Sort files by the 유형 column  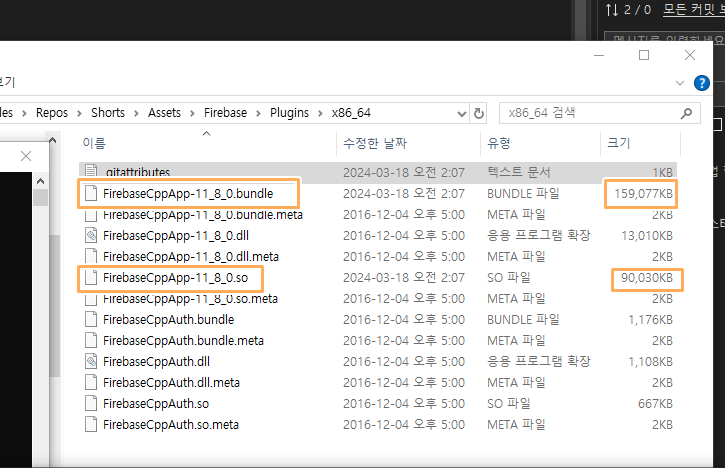(x=498, y=143)
